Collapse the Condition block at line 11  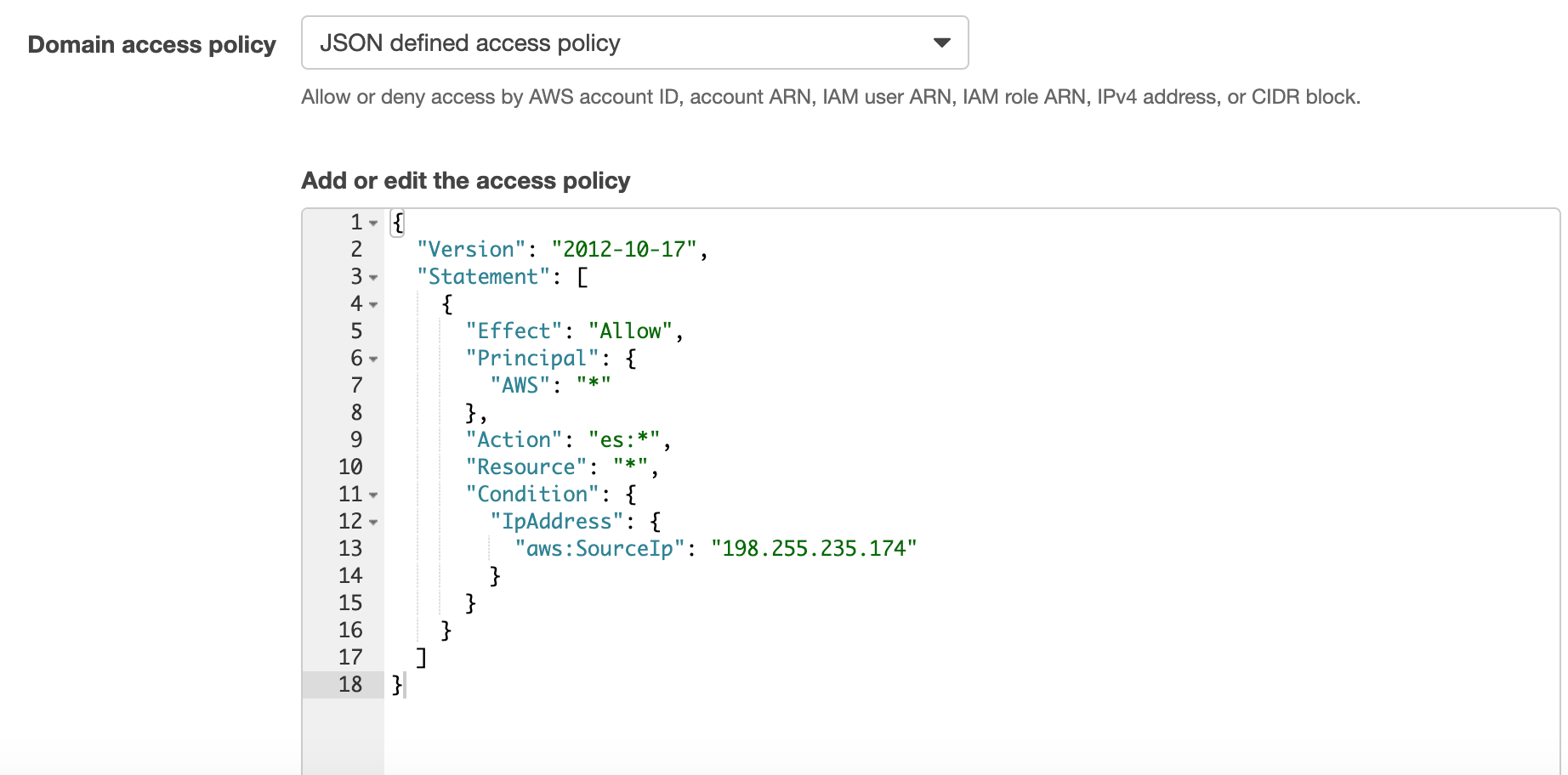tap(373, 495)
